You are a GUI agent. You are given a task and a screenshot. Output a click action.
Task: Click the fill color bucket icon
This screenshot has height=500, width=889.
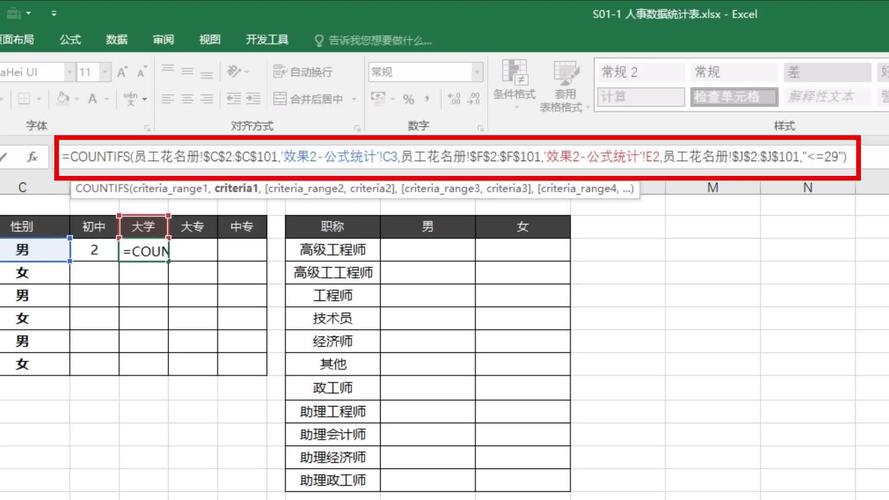coord(62,99)
